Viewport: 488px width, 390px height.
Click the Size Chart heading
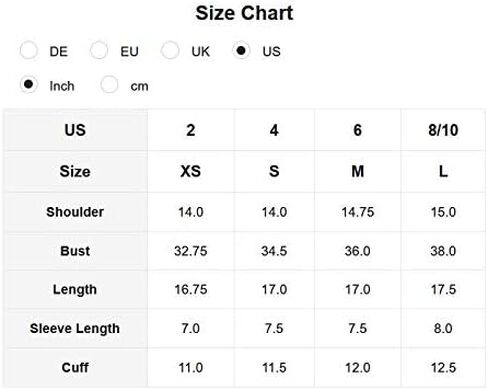244,13
